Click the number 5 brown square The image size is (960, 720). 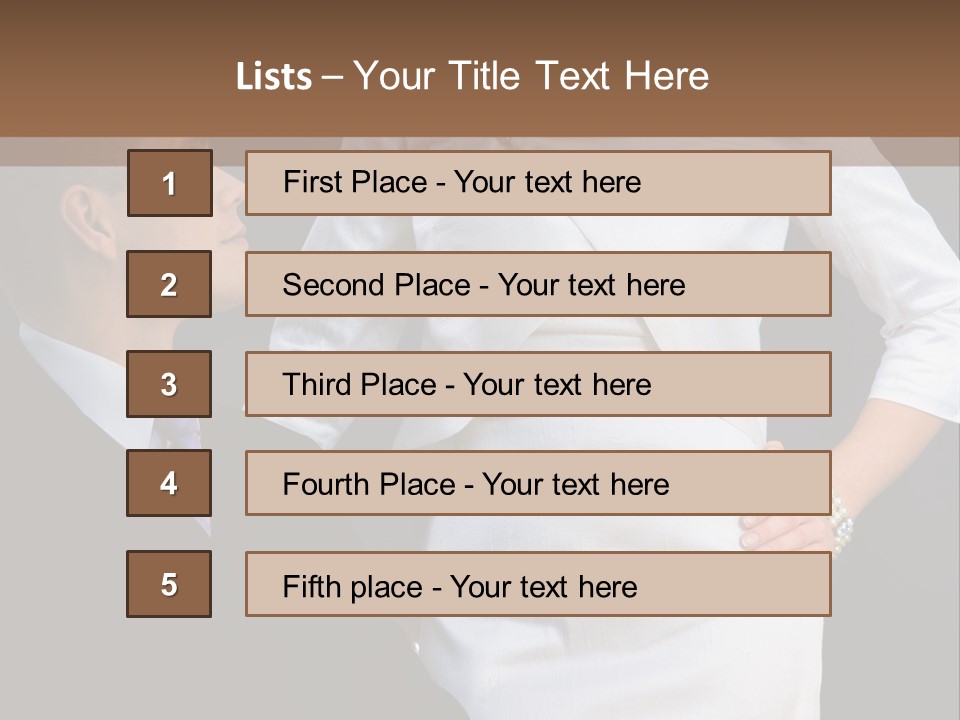[x=169, y=584]
